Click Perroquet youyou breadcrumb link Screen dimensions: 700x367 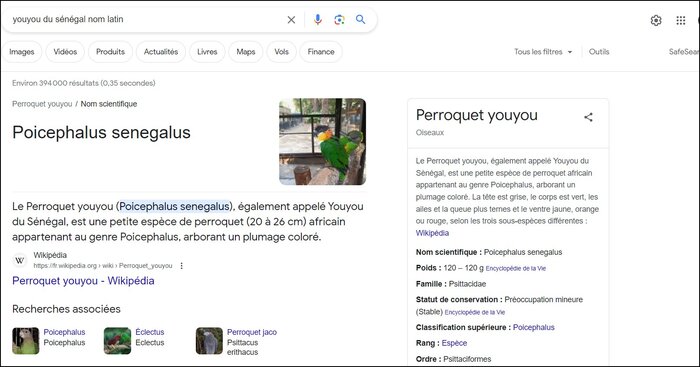pos(42,104)
